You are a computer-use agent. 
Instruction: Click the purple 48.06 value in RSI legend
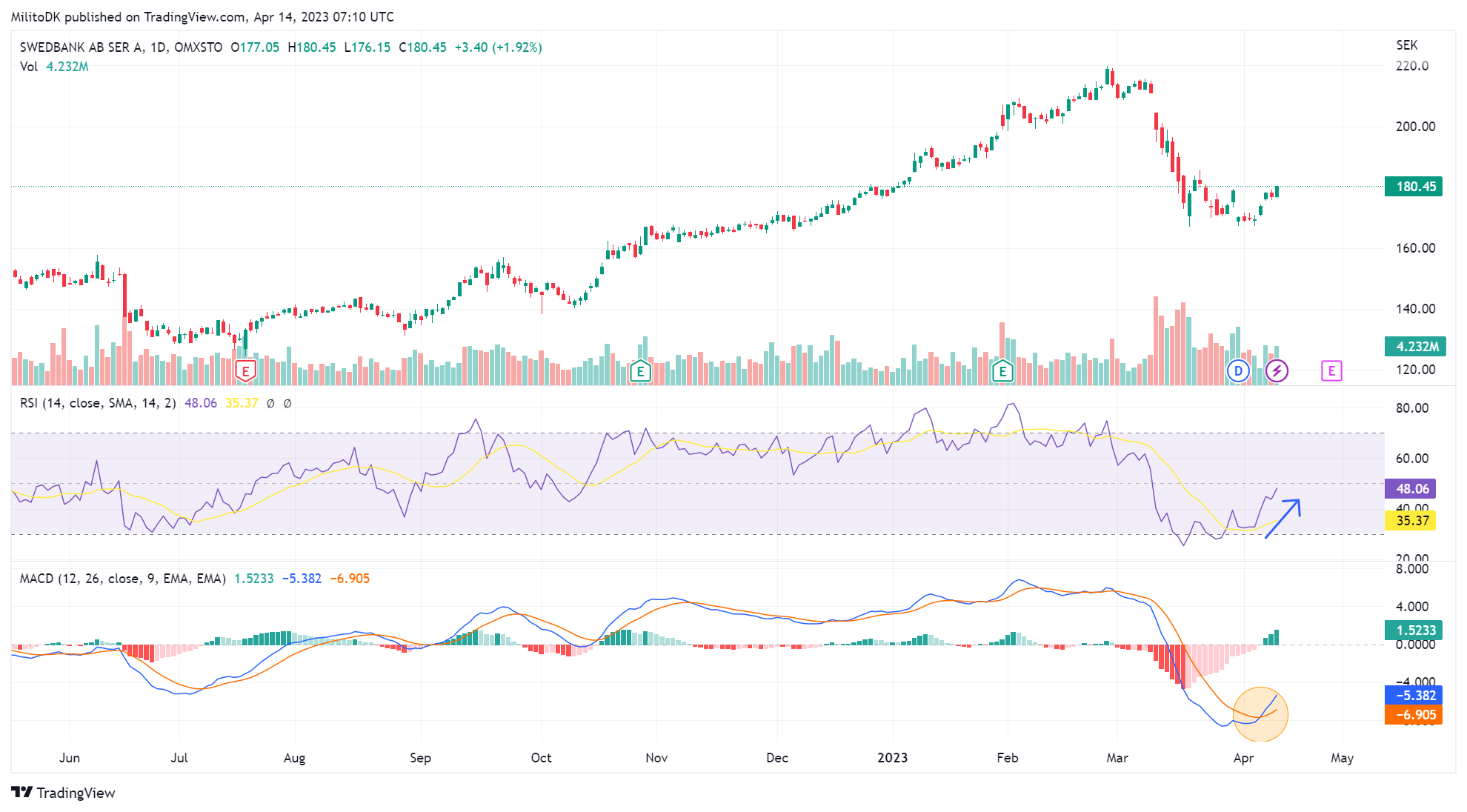[x=201, y=403]
